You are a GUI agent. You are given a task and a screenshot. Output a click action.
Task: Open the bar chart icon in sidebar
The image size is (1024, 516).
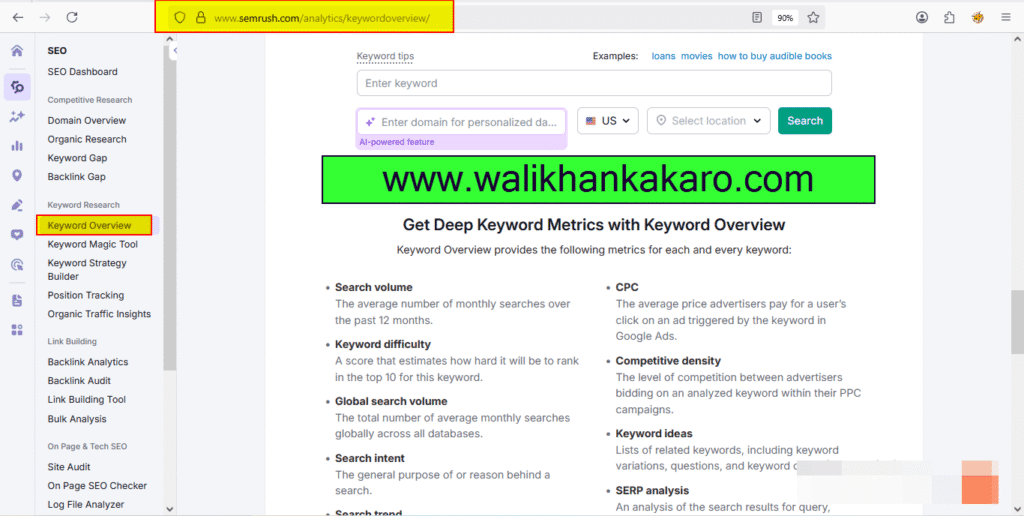[x=17, y=146]
